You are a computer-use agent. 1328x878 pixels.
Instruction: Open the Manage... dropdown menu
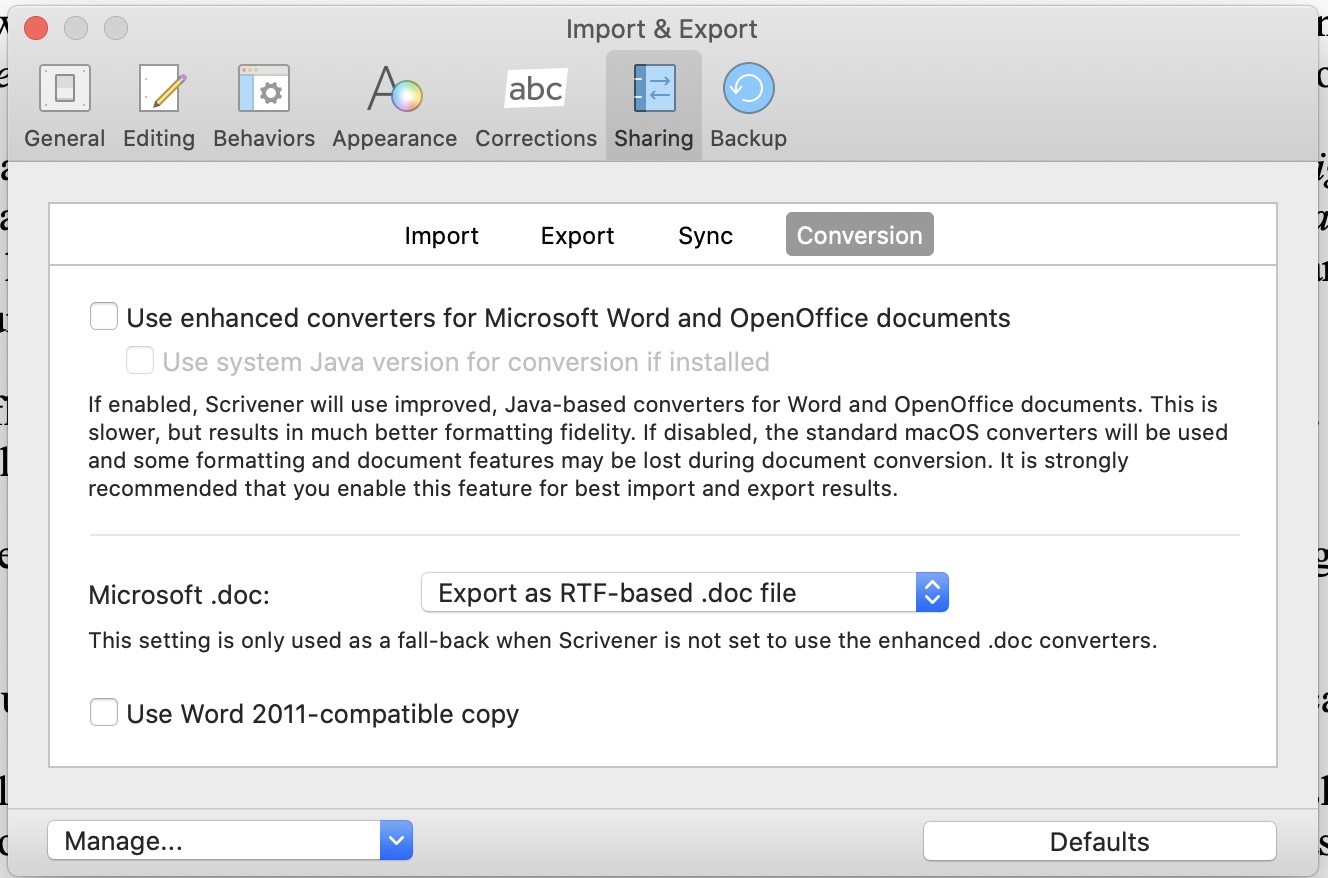[230, 841]
